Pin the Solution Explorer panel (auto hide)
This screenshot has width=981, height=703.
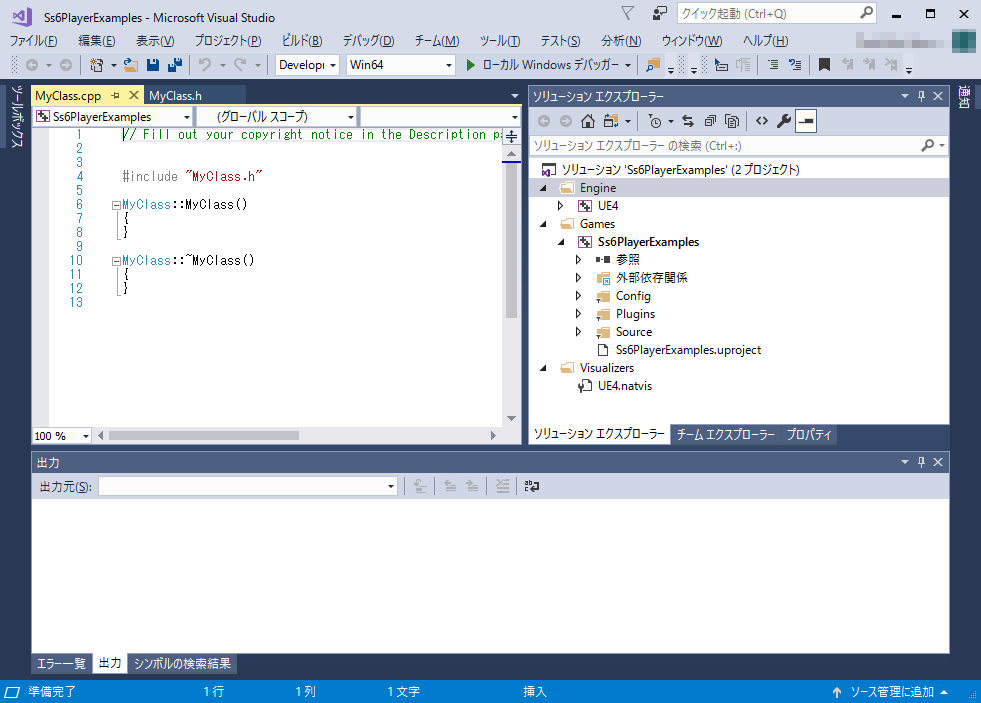point(922,96)
